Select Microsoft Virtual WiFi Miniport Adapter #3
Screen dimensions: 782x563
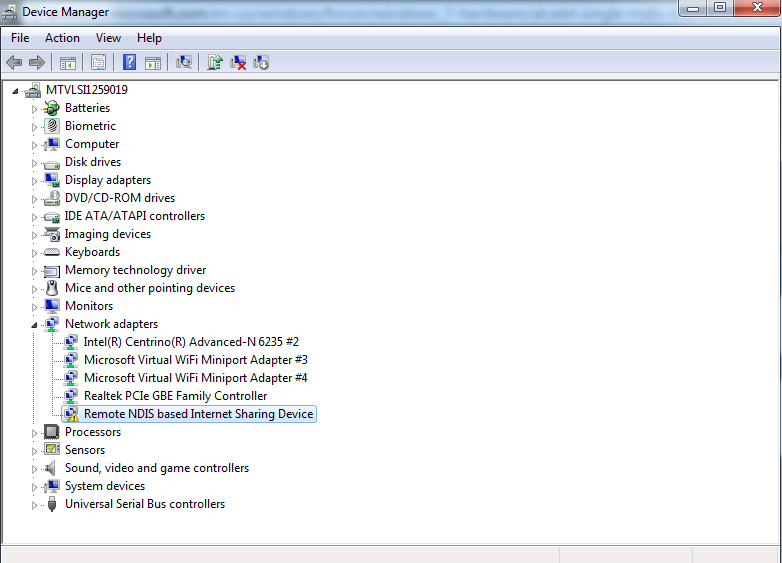click(x=196, y=360)
